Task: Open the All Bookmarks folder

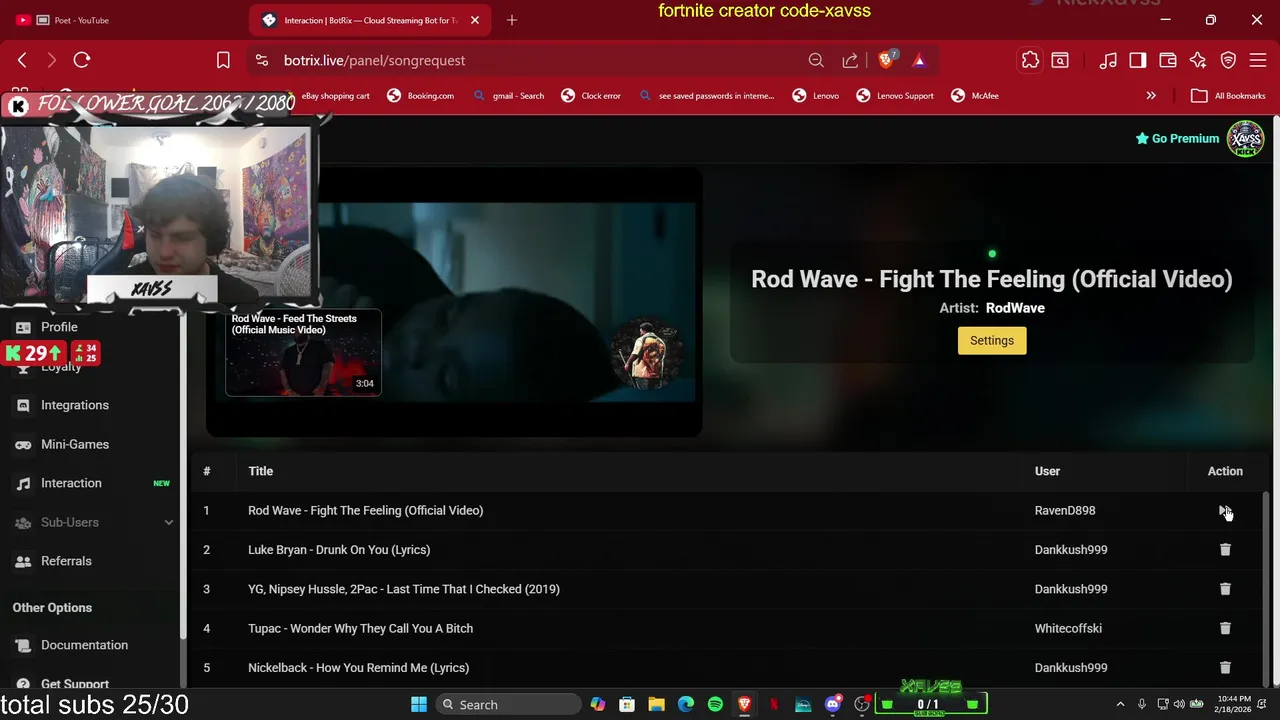Action: 1228,96
